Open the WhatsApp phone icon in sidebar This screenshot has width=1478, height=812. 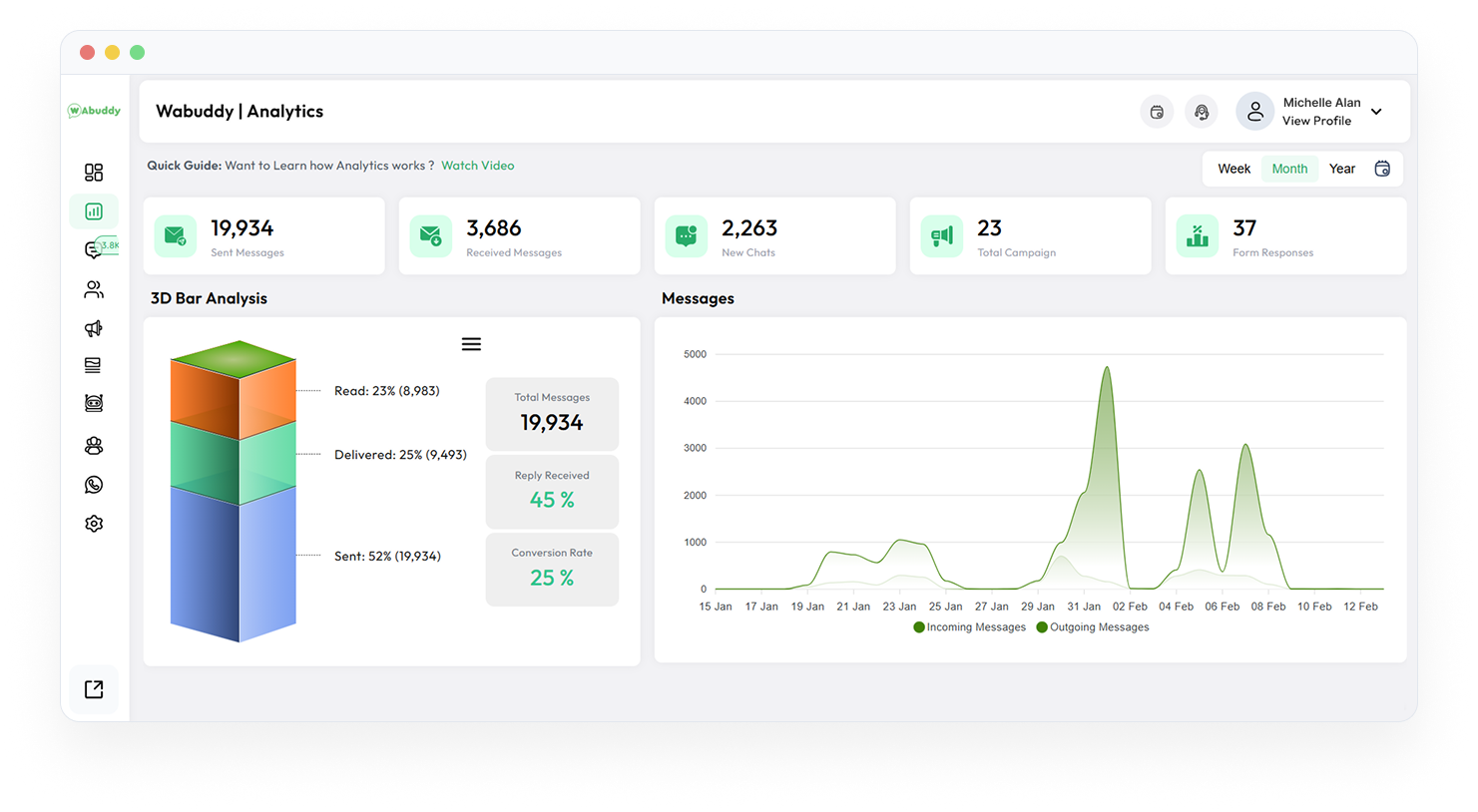[94, 484]
